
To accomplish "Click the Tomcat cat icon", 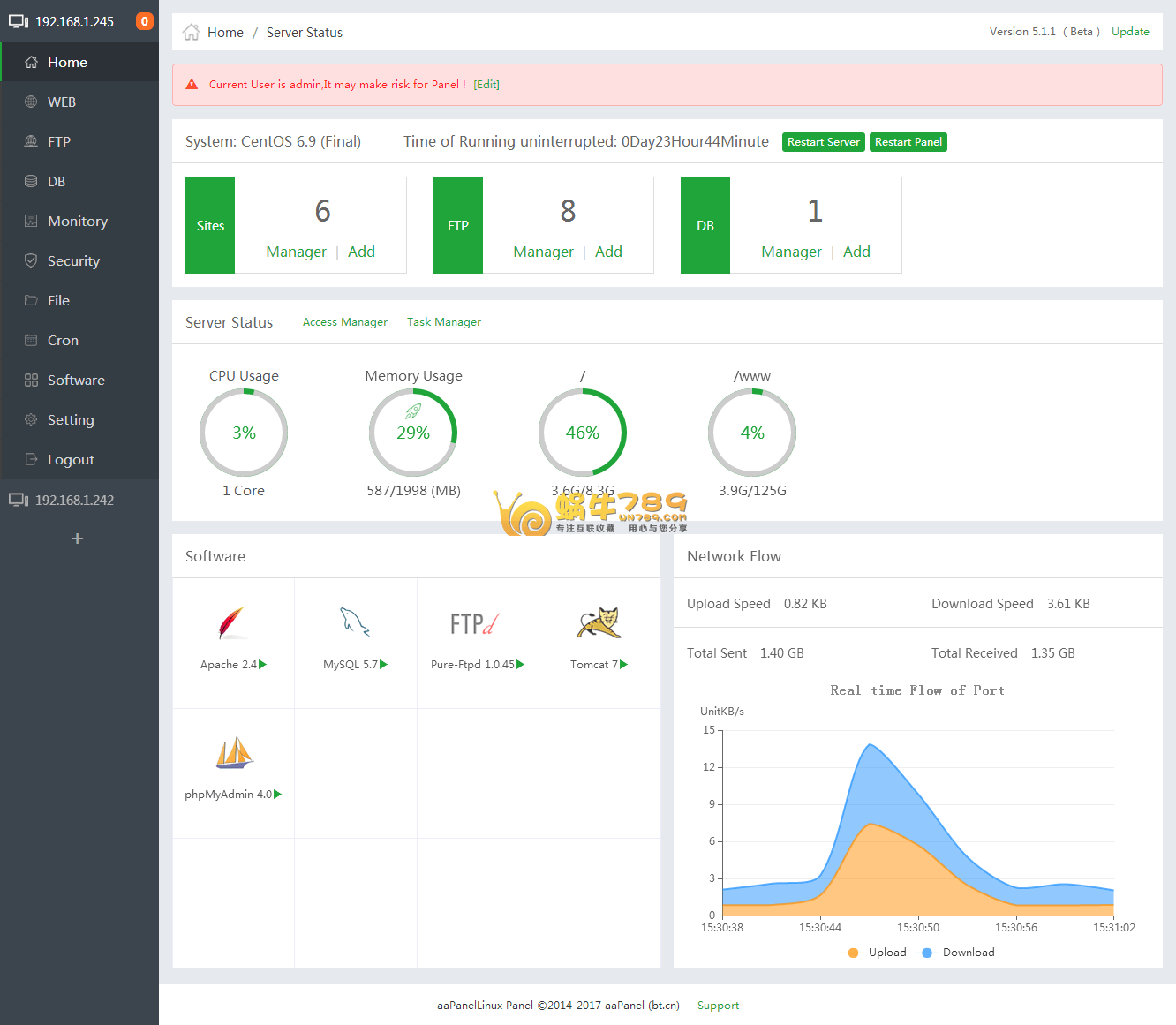I will tap(599, 623).
